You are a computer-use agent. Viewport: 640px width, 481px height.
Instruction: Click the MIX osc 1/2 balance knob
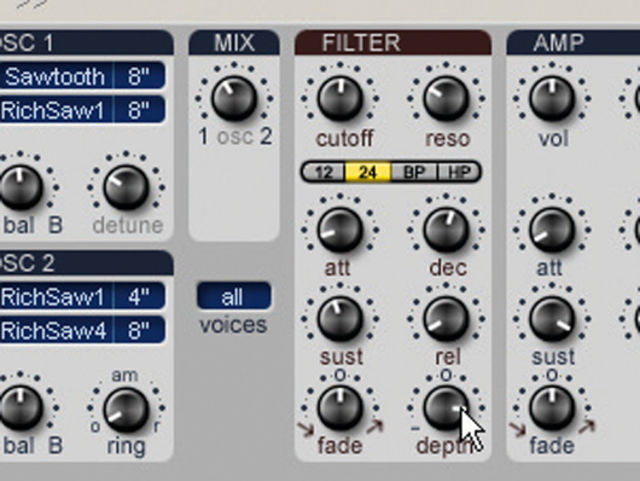234,98
